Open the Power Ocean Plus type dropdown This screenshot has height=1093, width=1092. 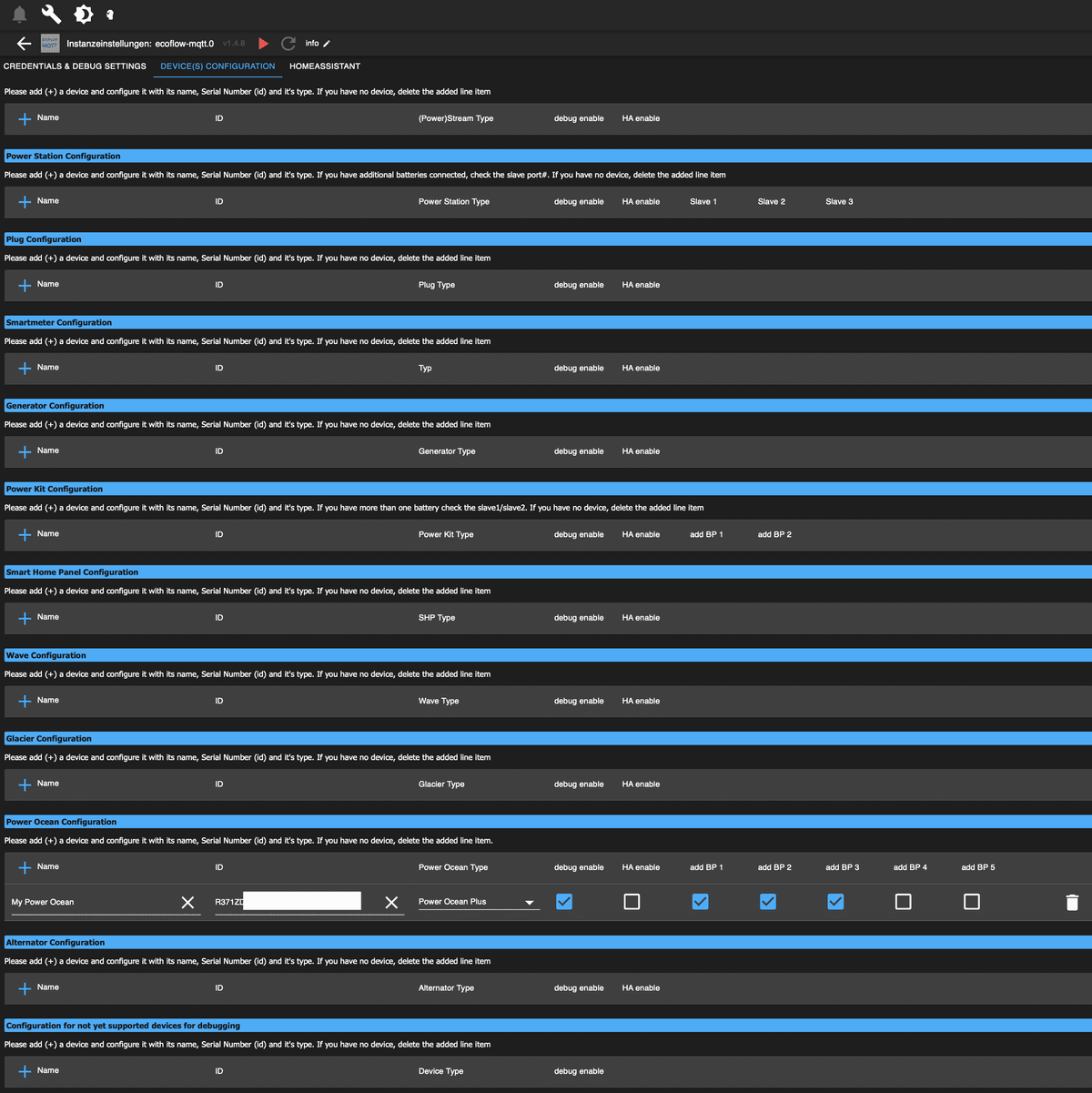pyautogui.click(x=479, y=902)
